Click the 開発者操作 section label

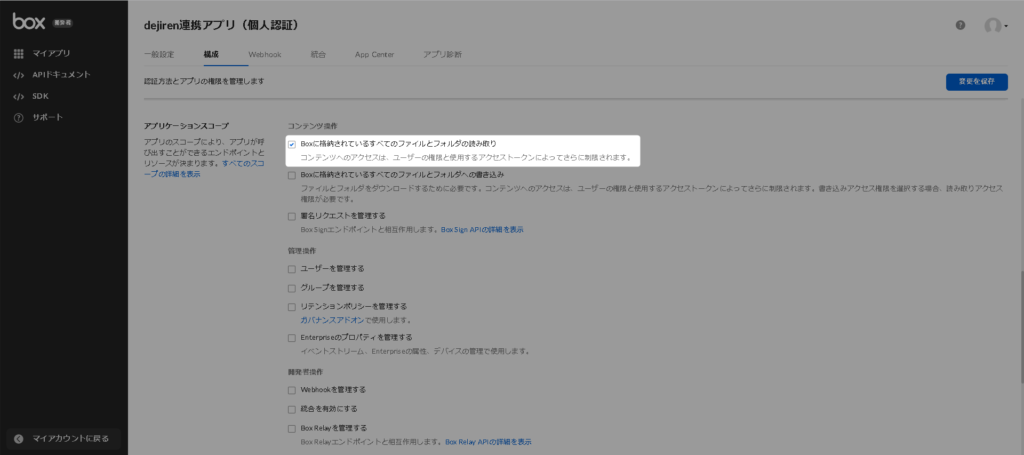tap(306, 372)
